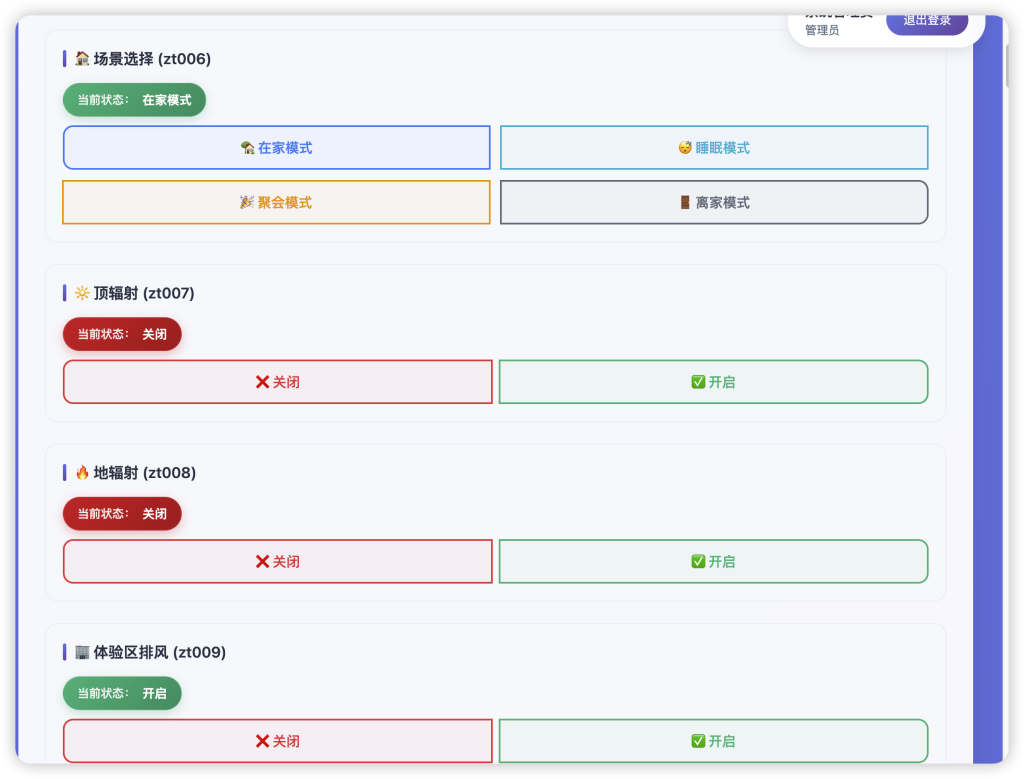Viewport: 1024px width, 779px height.
Task: Click the party popper icon in 聚会模式
Action: (247, 202)
